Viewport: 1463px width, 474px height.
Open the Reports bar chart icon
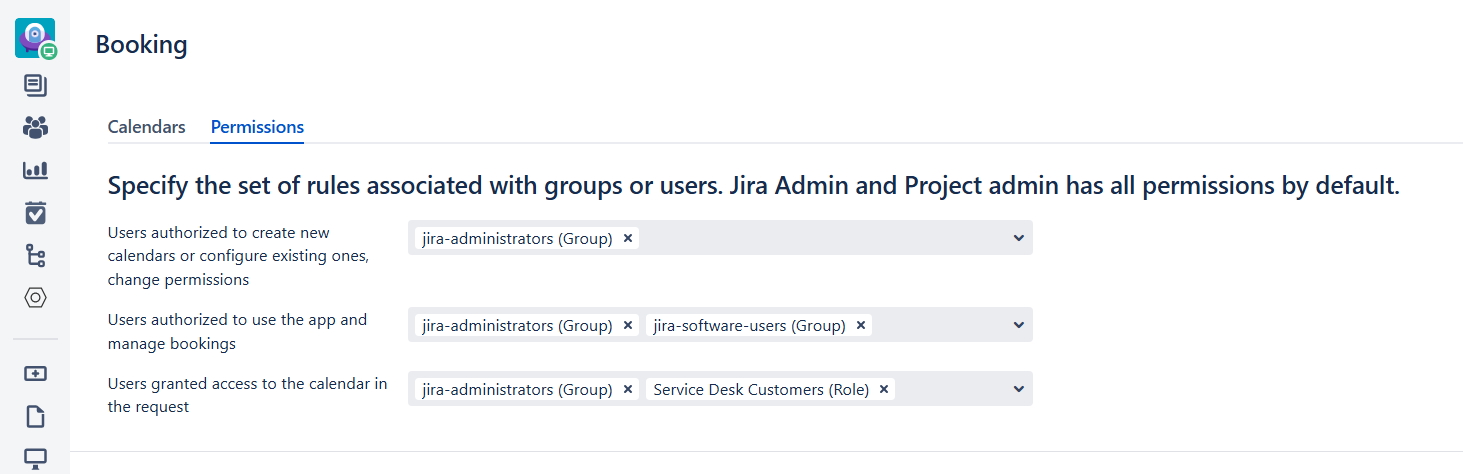[x=35, y=170]
